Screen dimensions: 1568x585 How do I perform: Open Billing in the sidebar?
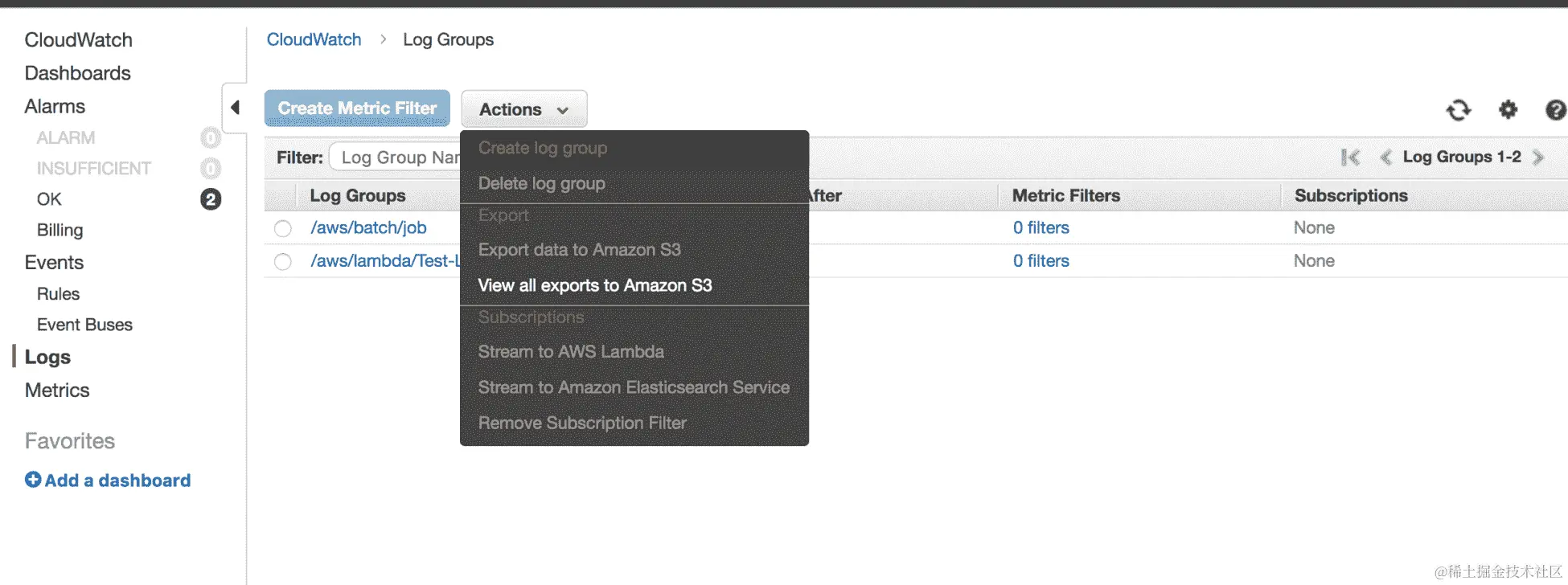[x=60, y=230]
